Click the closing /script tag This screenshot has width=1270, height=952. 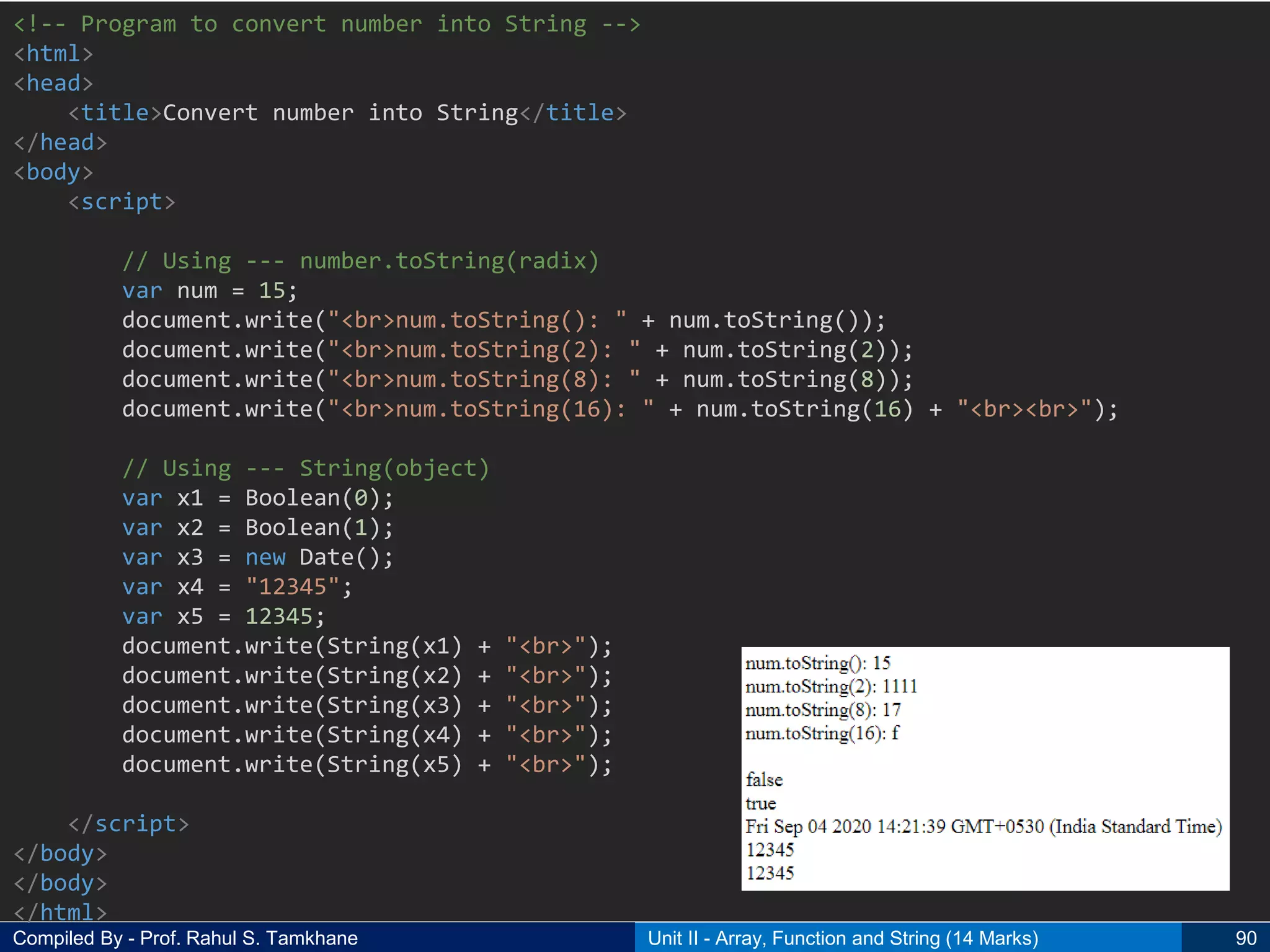128,824
